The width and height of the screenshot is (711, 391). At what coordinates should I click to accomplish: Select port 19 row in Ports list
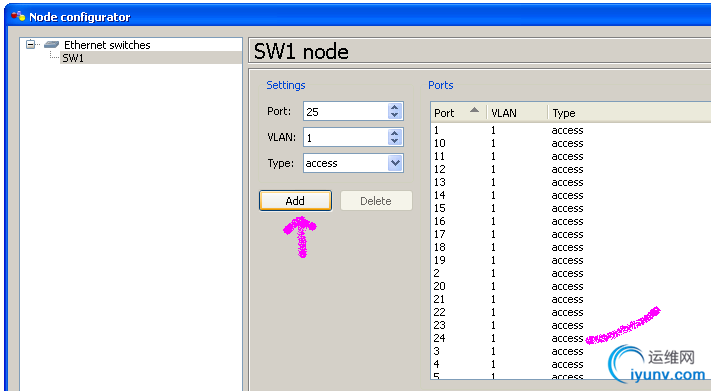tap(571, 260)
